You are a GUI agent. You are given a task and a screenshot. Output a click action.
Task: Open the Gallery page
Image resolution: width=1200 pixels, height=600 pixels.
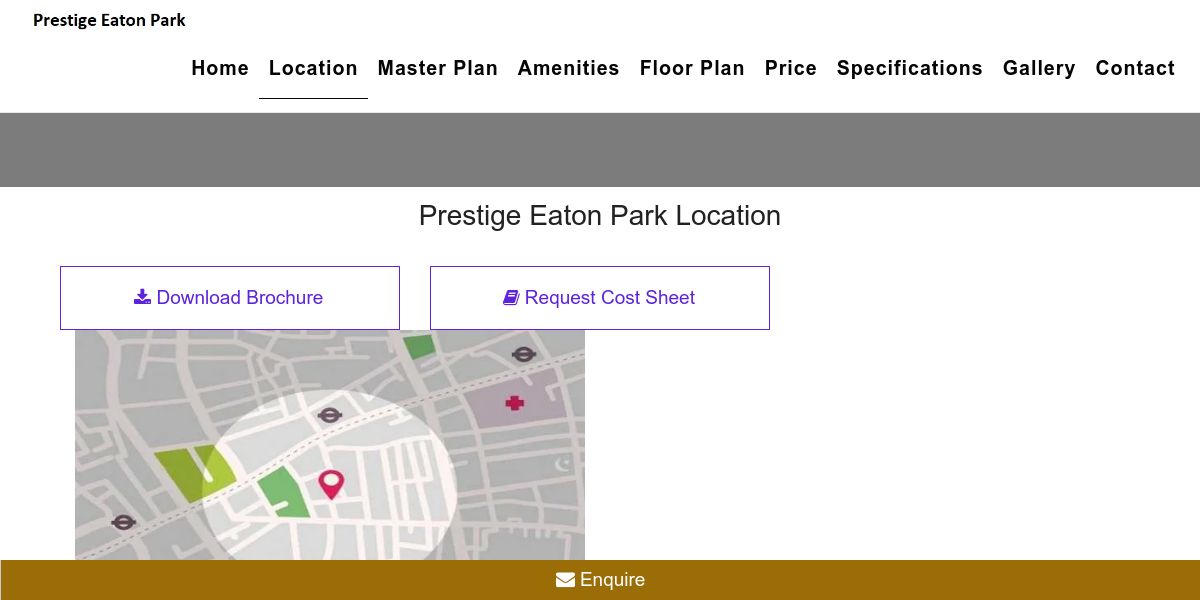(1039, 68)
